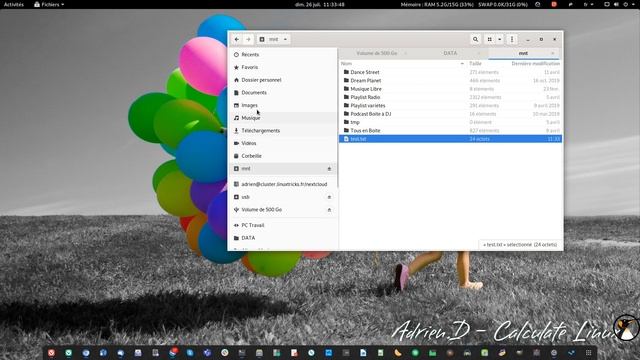Close the DATA tab
The image size is (640, 360).
coord(479,53)
